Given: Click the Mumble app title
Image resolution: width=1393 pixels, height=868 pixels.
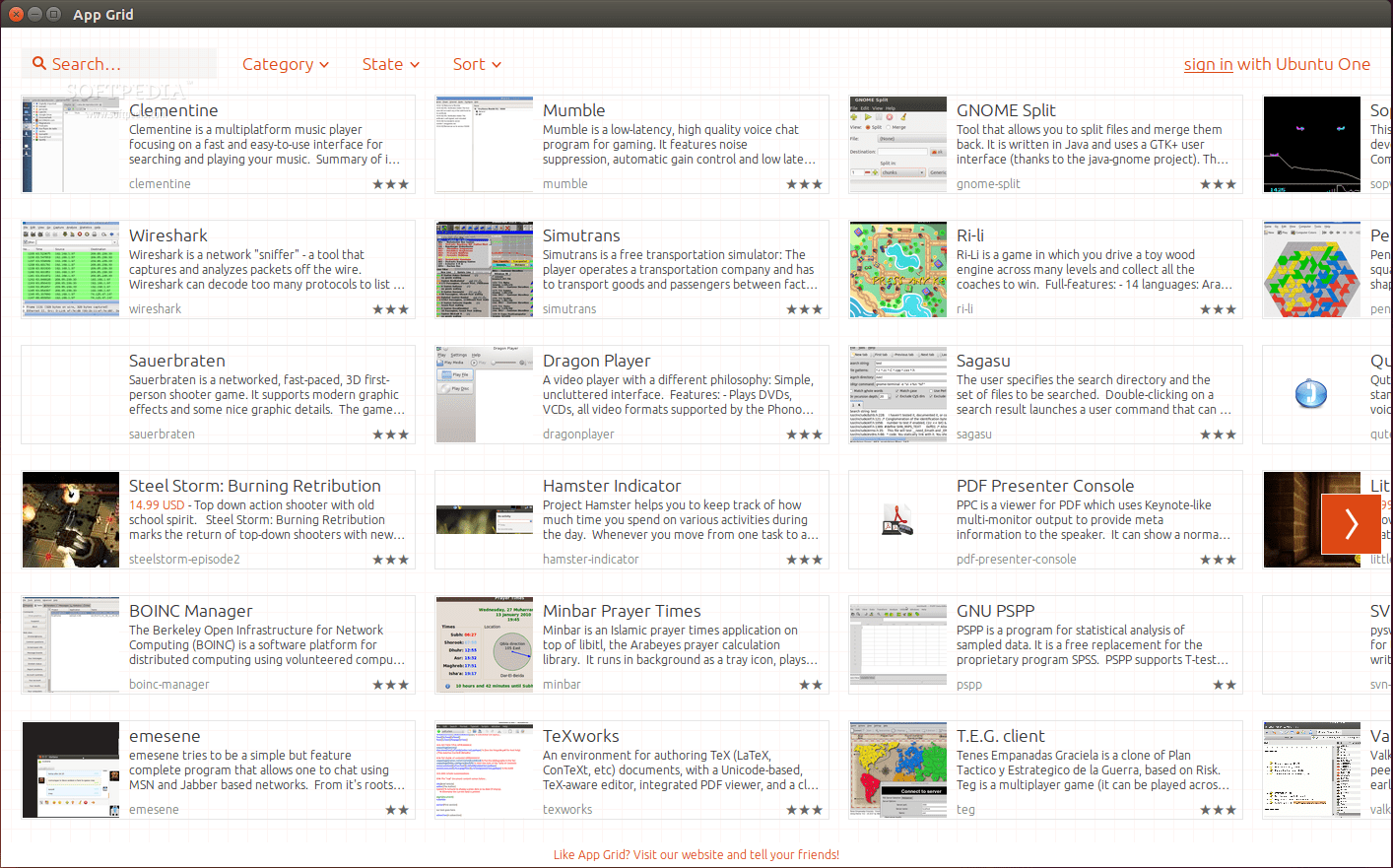Looking at the screenshot, I should pos(574,110).
